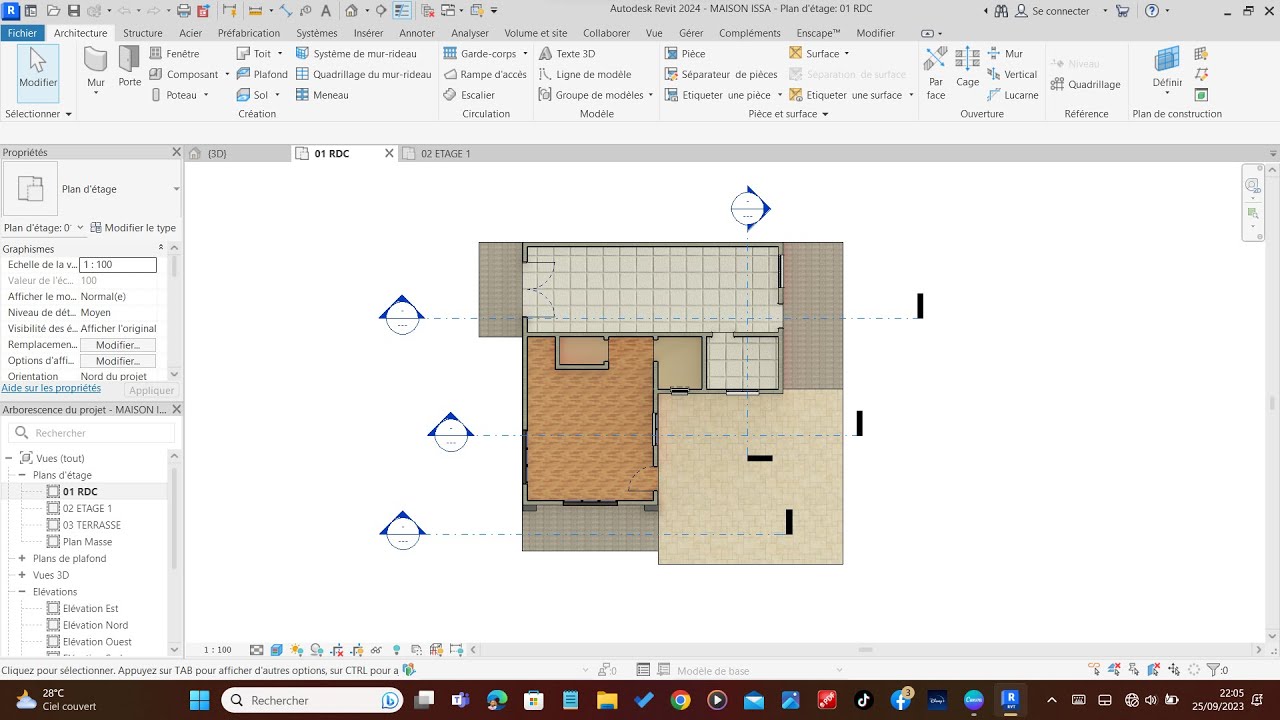Click Modifier le type button

tap(133, 228)
